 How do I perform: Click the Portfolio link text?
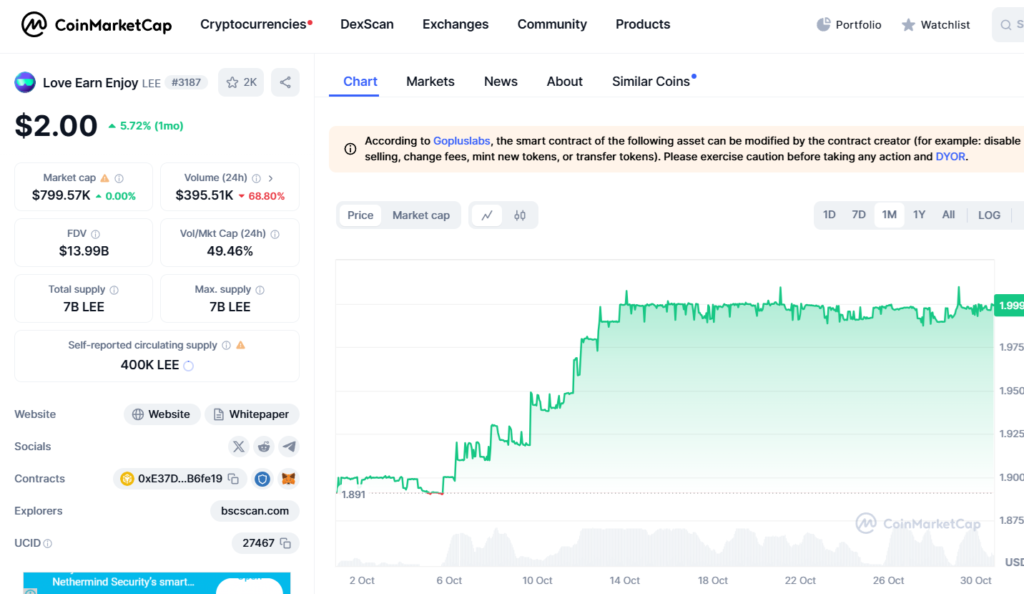point(858,25)
